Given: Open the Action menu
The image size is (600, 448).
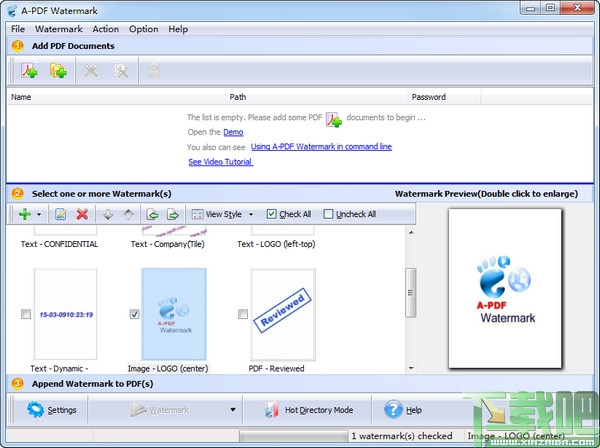Looking at the screenshot, I should coord(106,29).
